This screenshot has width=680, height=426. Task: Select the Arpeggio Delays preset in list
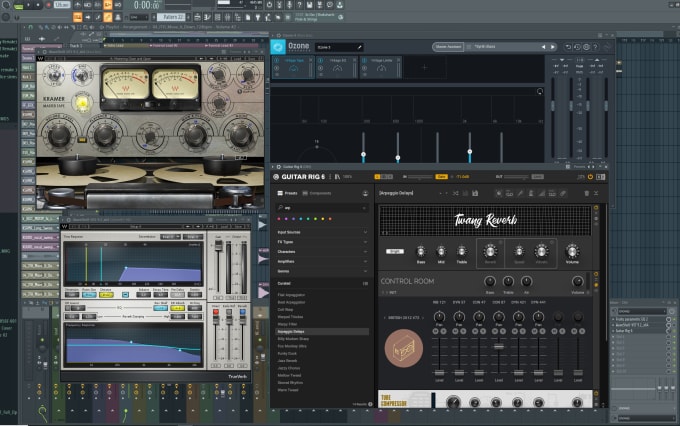tap(322, 331)
